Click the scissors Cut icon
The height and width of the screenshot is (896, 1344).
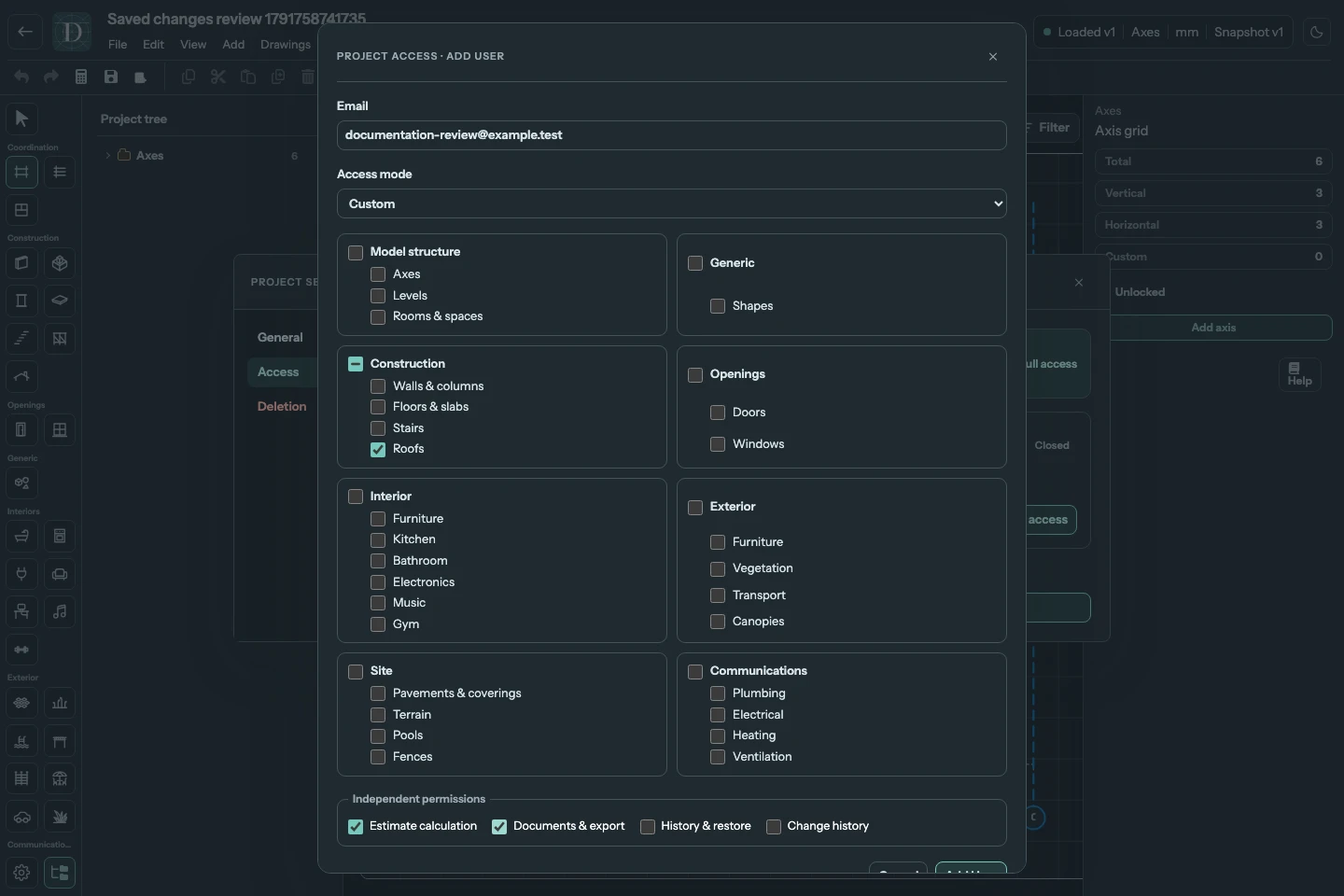point(218,77)
